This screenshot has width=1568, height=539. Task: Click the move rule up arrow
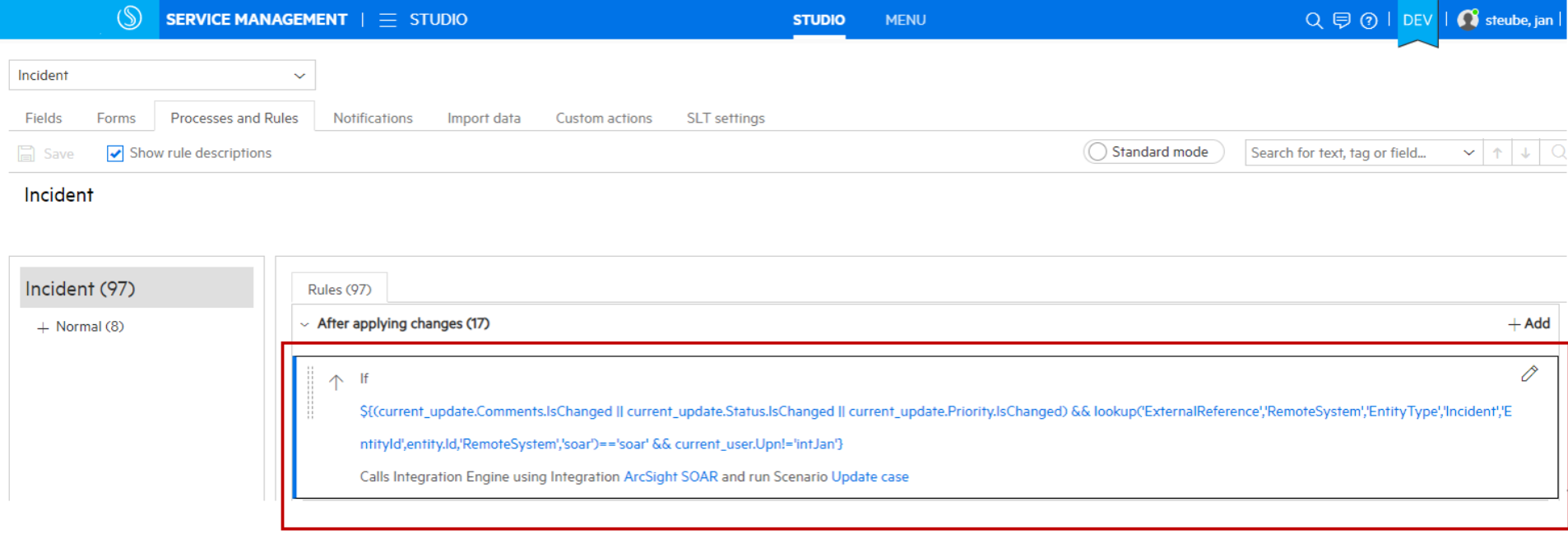tap(336, 382)
